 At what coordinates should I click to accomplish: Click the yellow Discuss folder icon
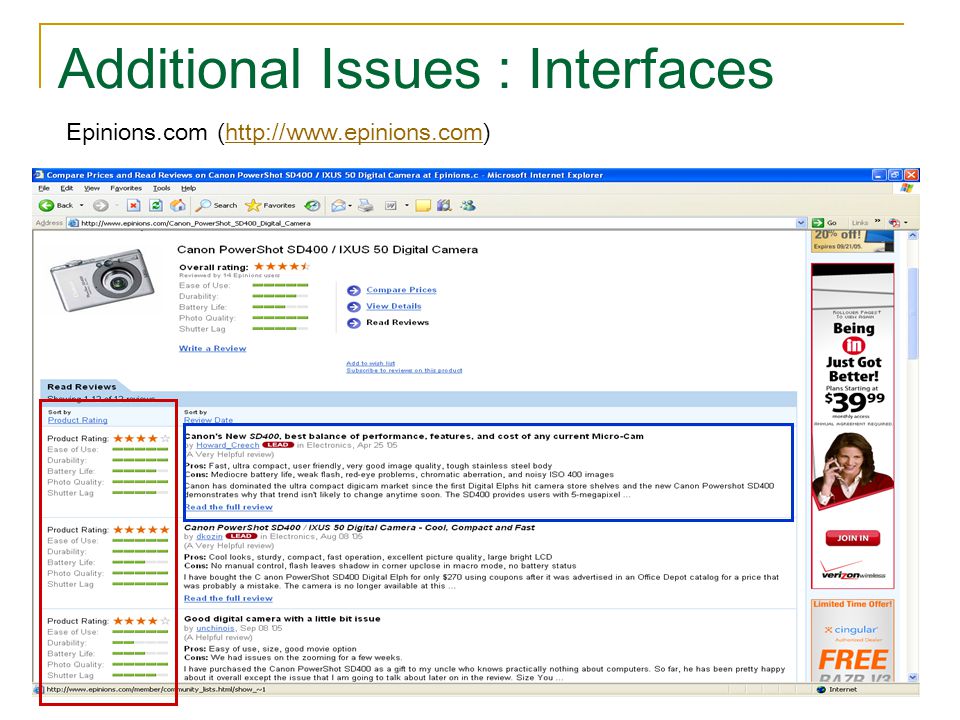(x=423, y=206)
